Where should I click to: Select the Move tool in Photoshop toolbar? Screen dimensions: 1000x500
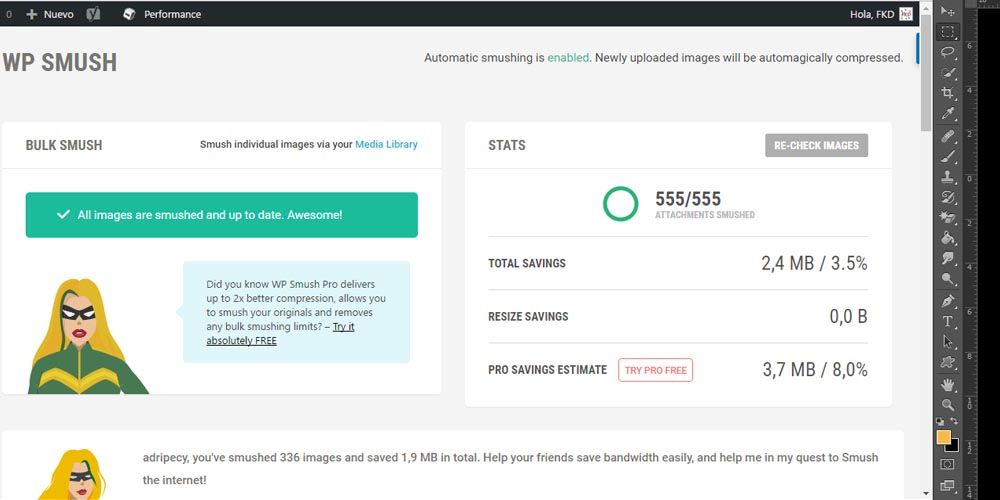tap(948, 11)
